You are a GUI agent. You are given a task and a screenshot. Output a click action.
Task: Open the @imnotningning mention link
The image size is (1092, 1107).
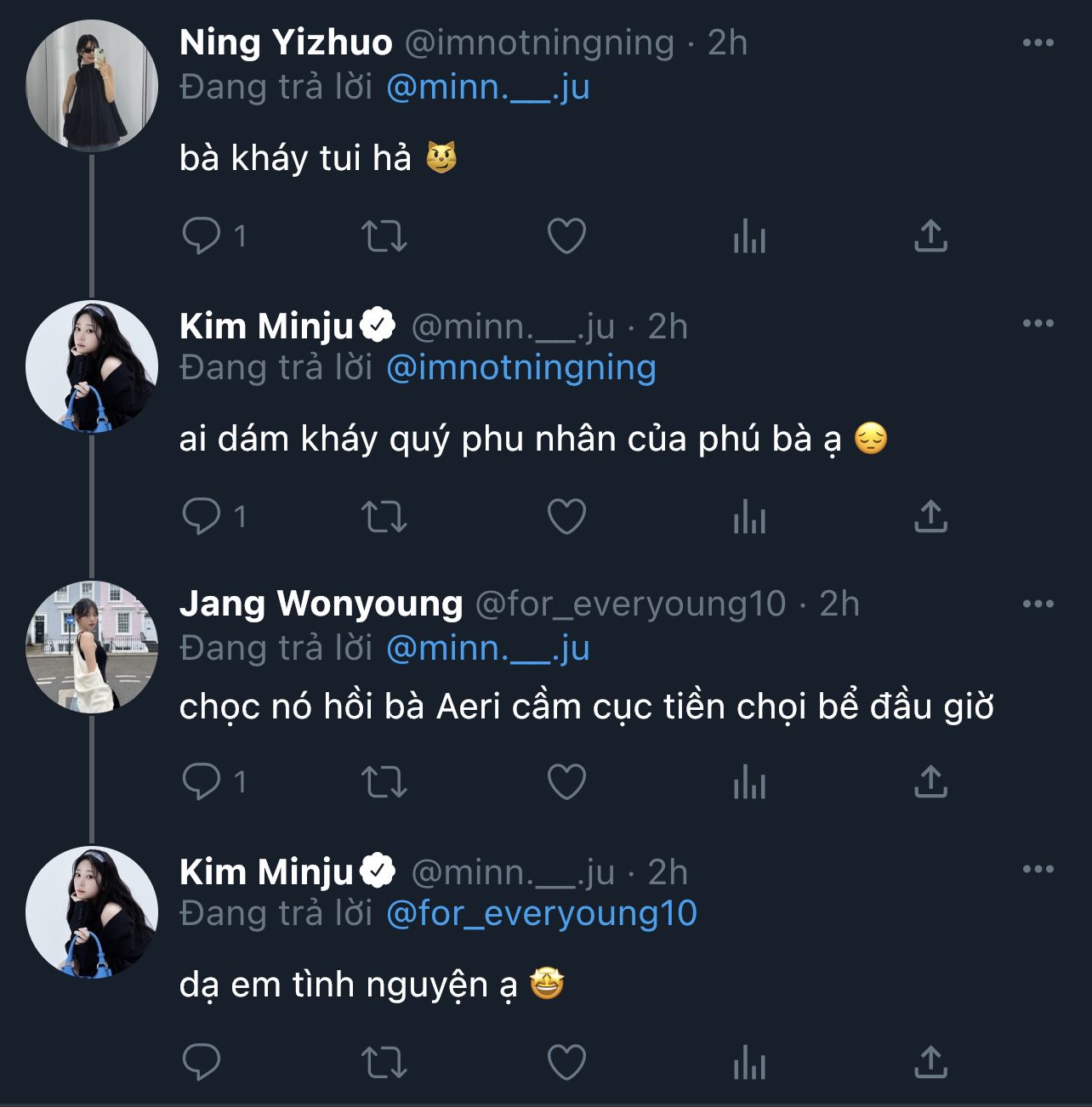click(x=520, y=368)
